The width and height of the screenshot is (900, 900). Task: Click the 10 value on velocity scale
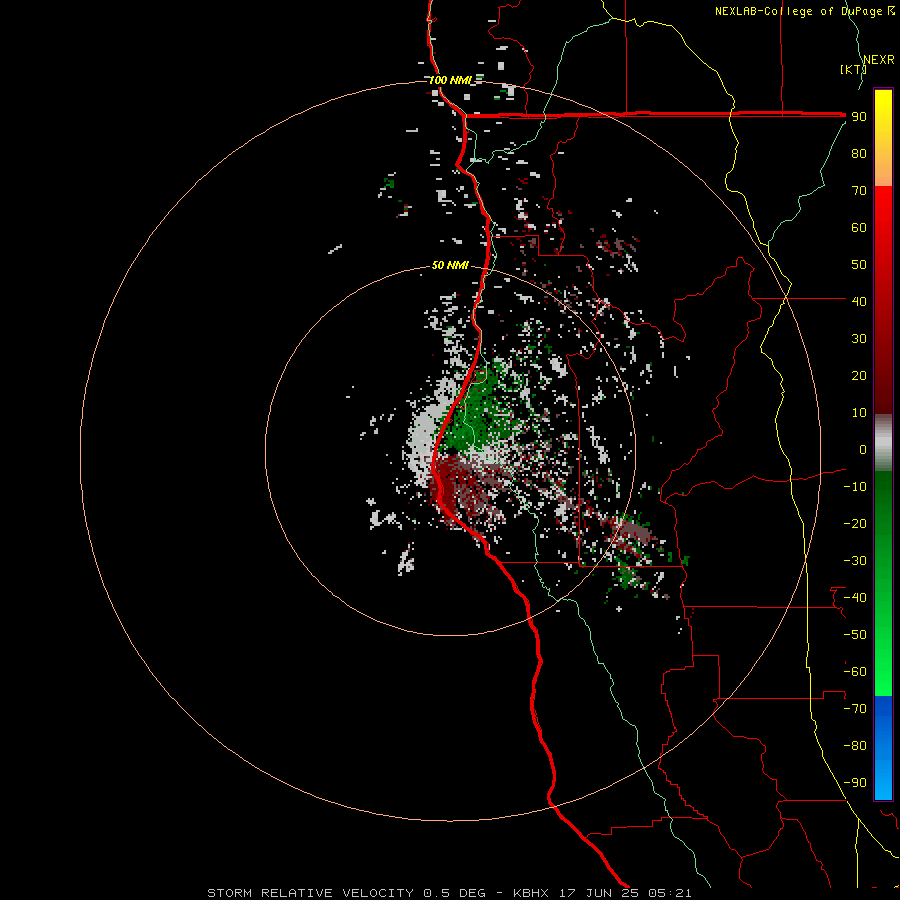pyautogui.click(x=859, y=413)
